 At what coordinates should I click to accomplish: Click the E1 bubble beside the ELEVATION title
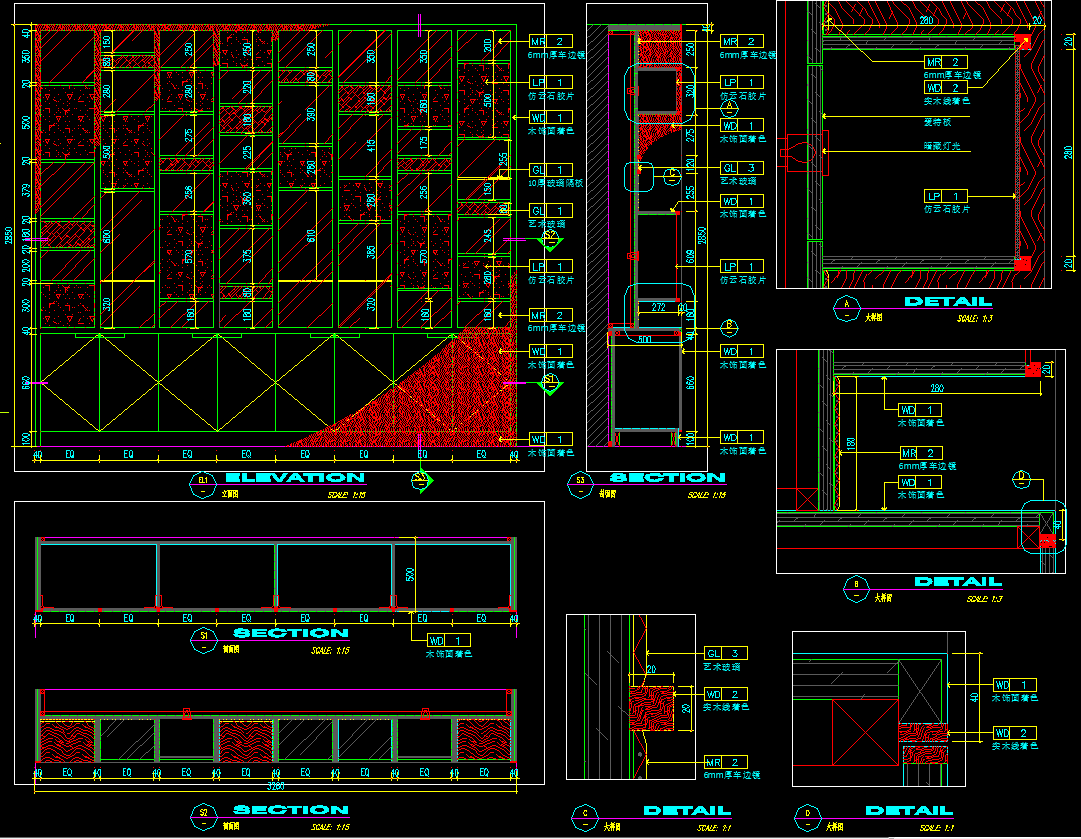(x=203, y=481)
